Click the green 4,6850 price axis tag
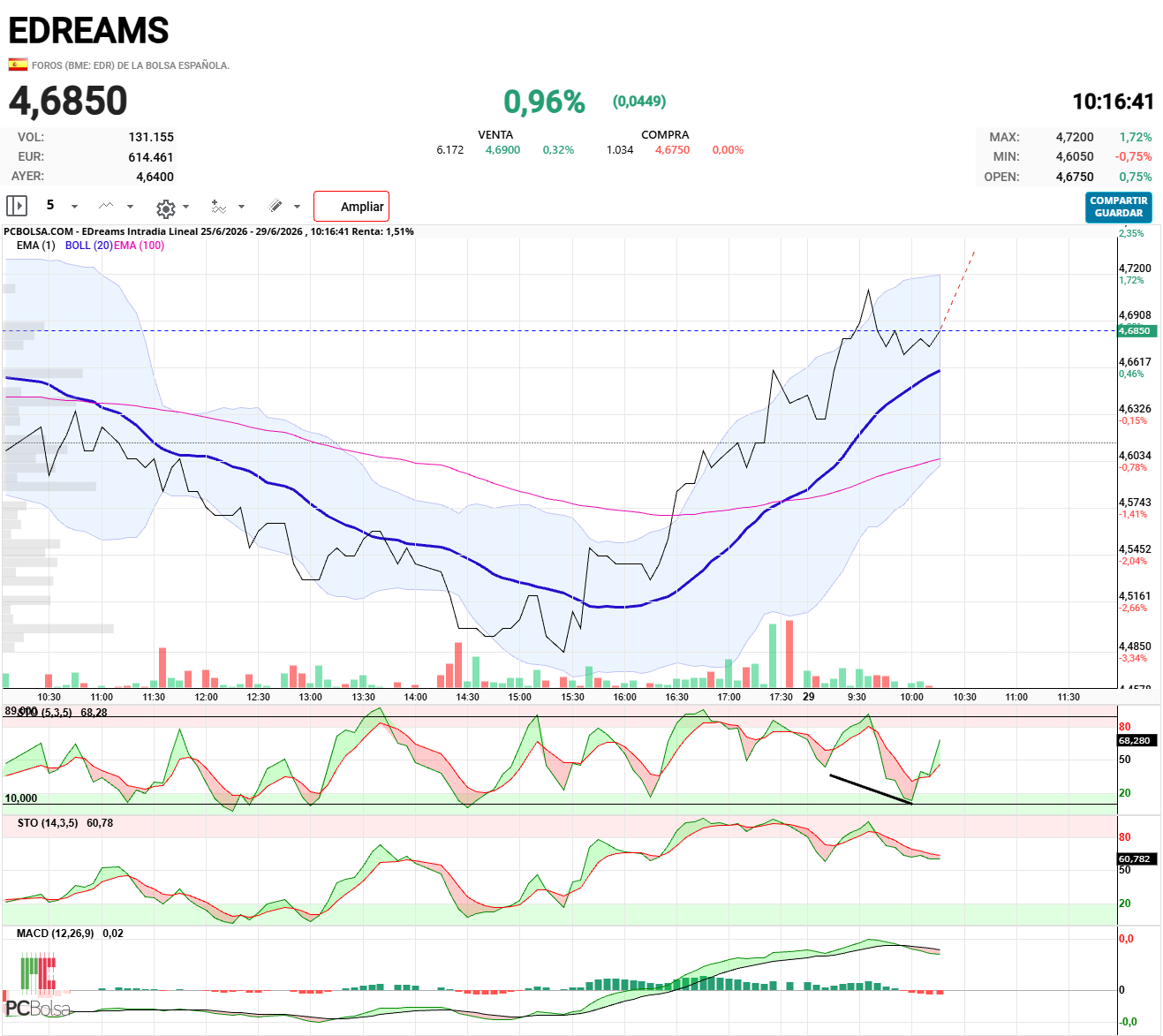 click(1137, 330)
